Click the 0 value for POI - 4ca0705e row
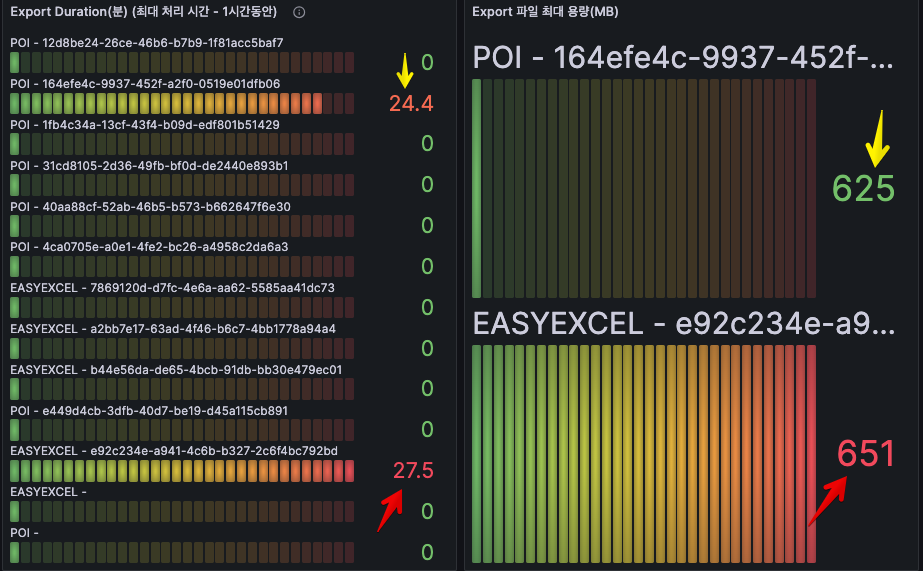The height and width of the screenshot is (571, 923). coord(427,267)
